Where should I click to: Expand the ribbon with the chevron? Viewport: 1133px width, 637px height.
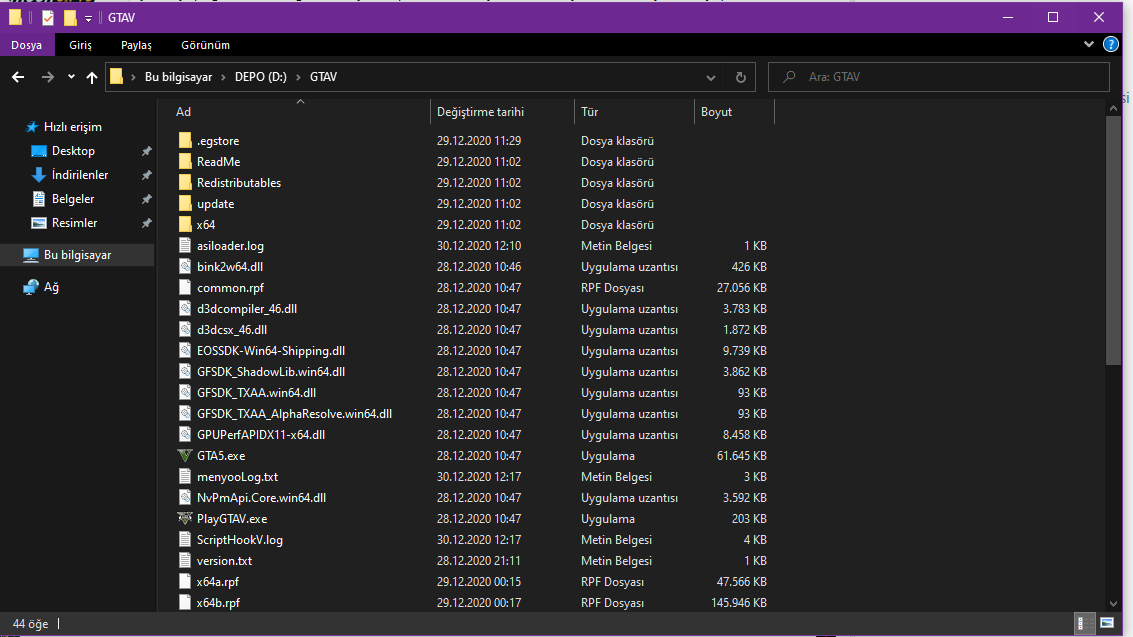point(1089,45)
